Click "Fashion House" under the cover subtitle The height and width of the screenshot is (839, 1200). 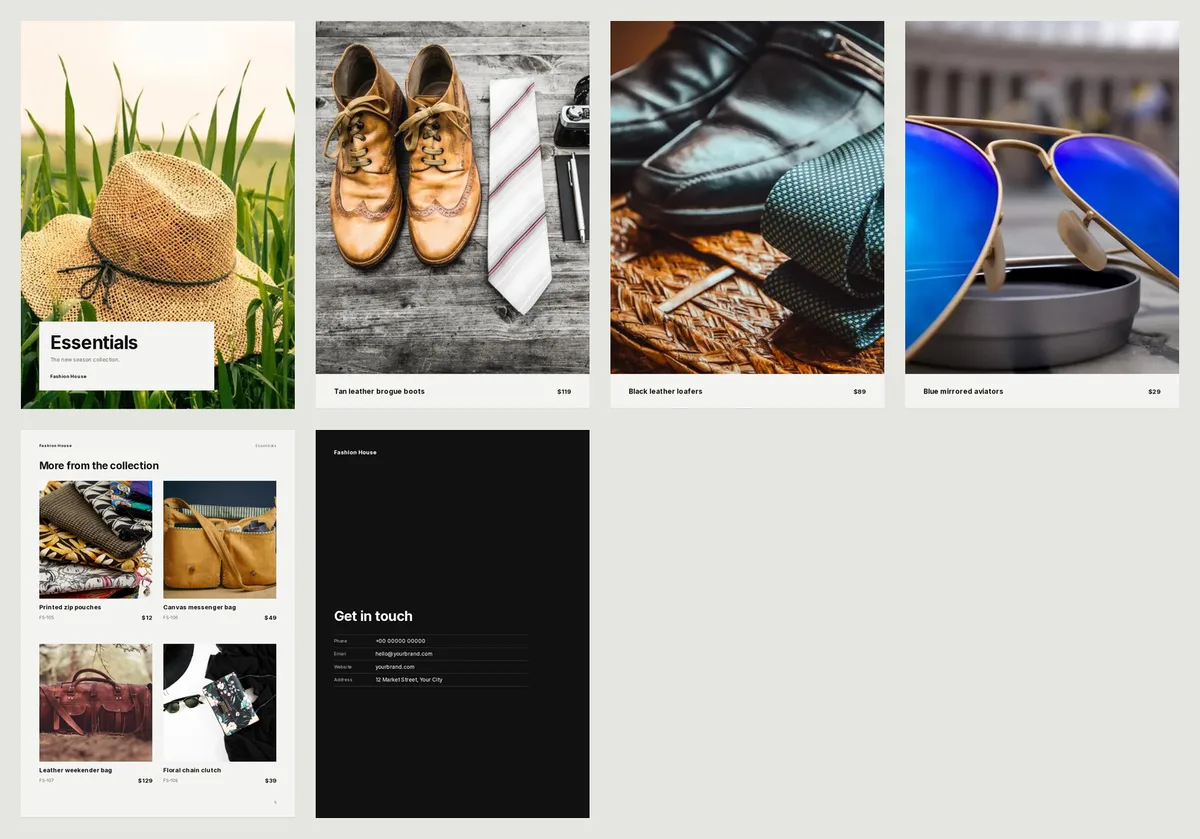68,377
